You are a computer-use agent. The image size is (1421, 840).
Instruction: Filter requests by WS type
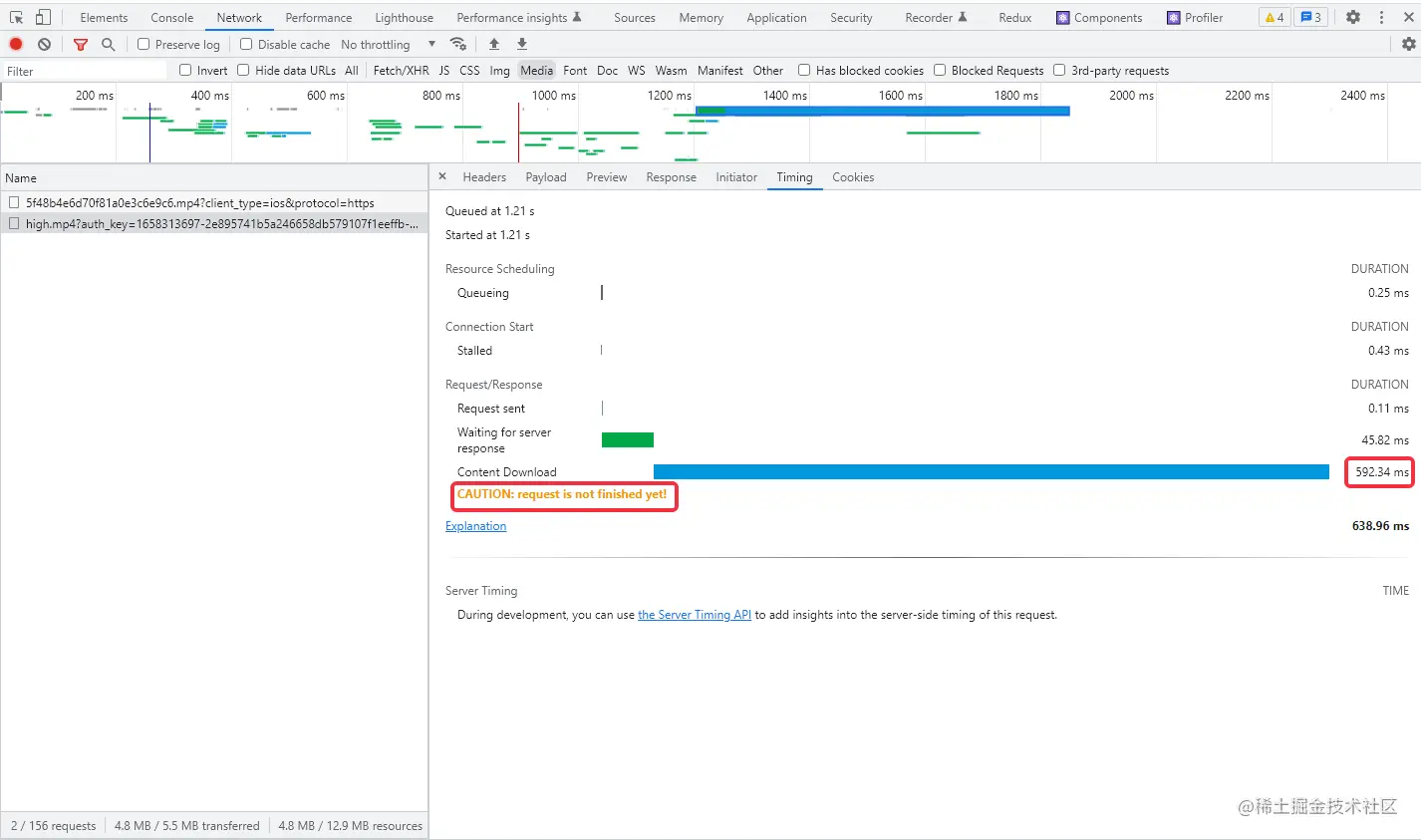[x=637, y=70]
